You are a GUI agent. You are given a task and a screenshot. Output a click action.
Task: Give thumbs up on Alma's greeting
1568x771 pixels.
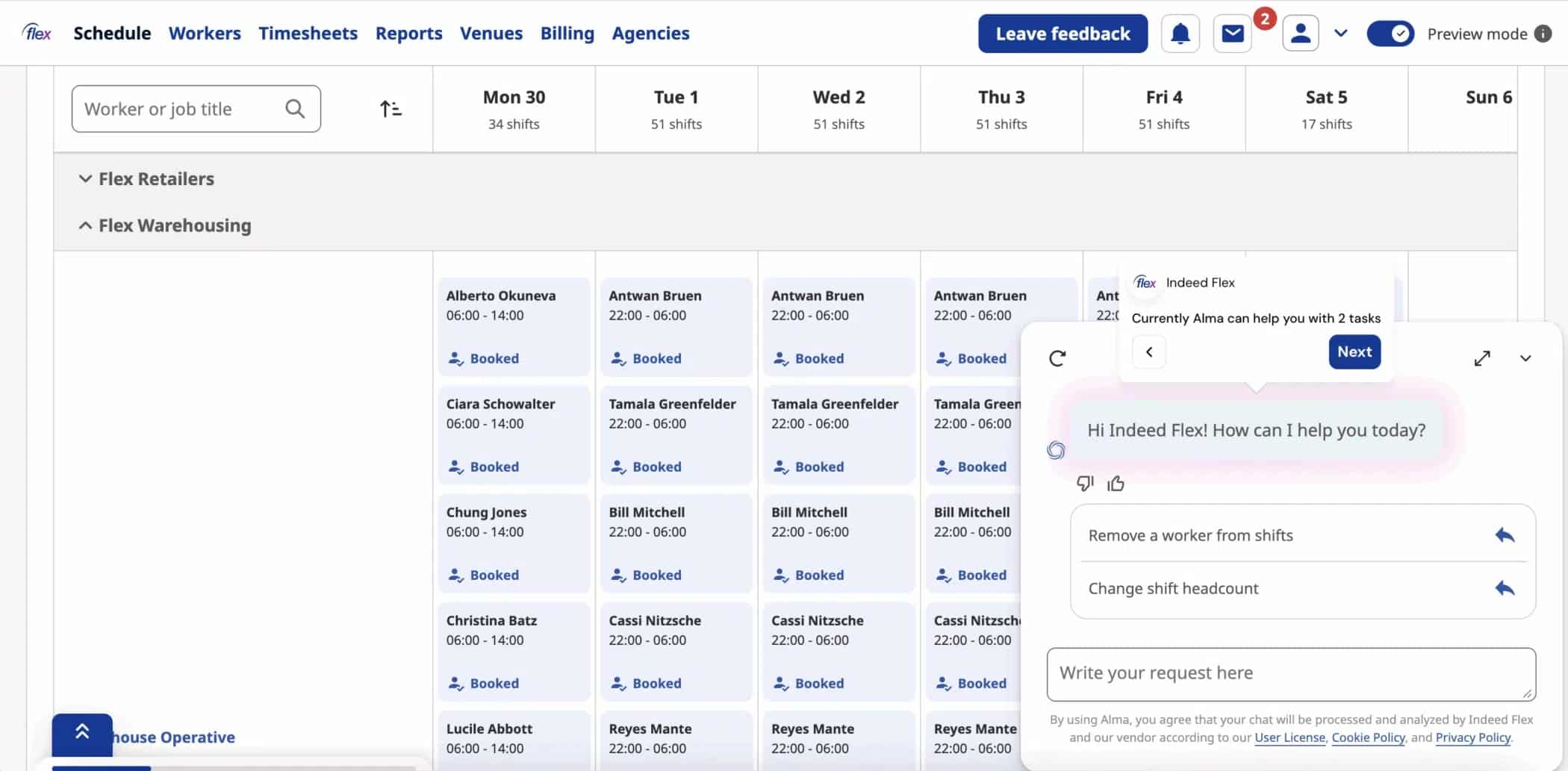pyautogui.click(x=1116, y=484)
